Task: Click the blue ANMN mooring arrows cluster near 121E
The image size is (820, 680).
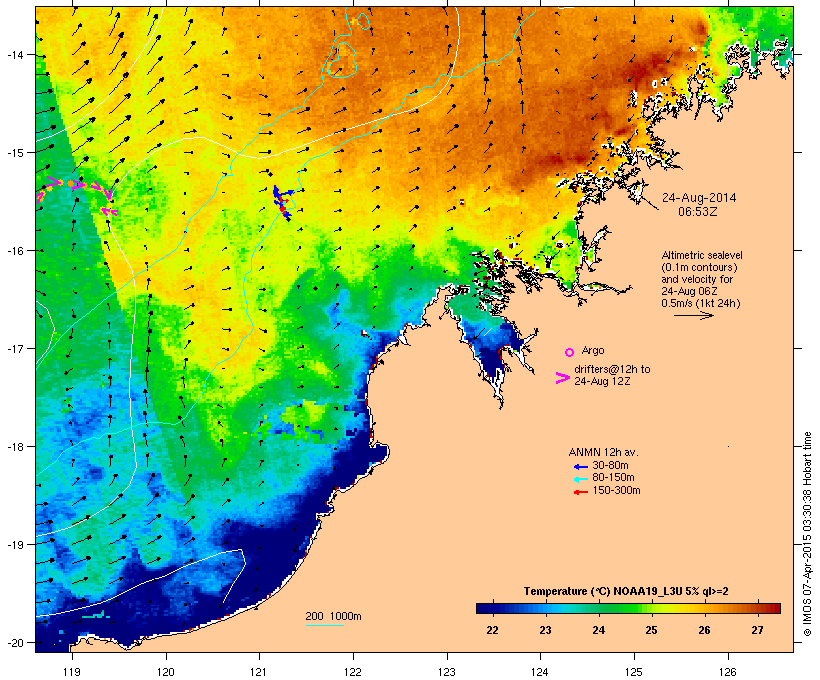Action: coord(282,202)
